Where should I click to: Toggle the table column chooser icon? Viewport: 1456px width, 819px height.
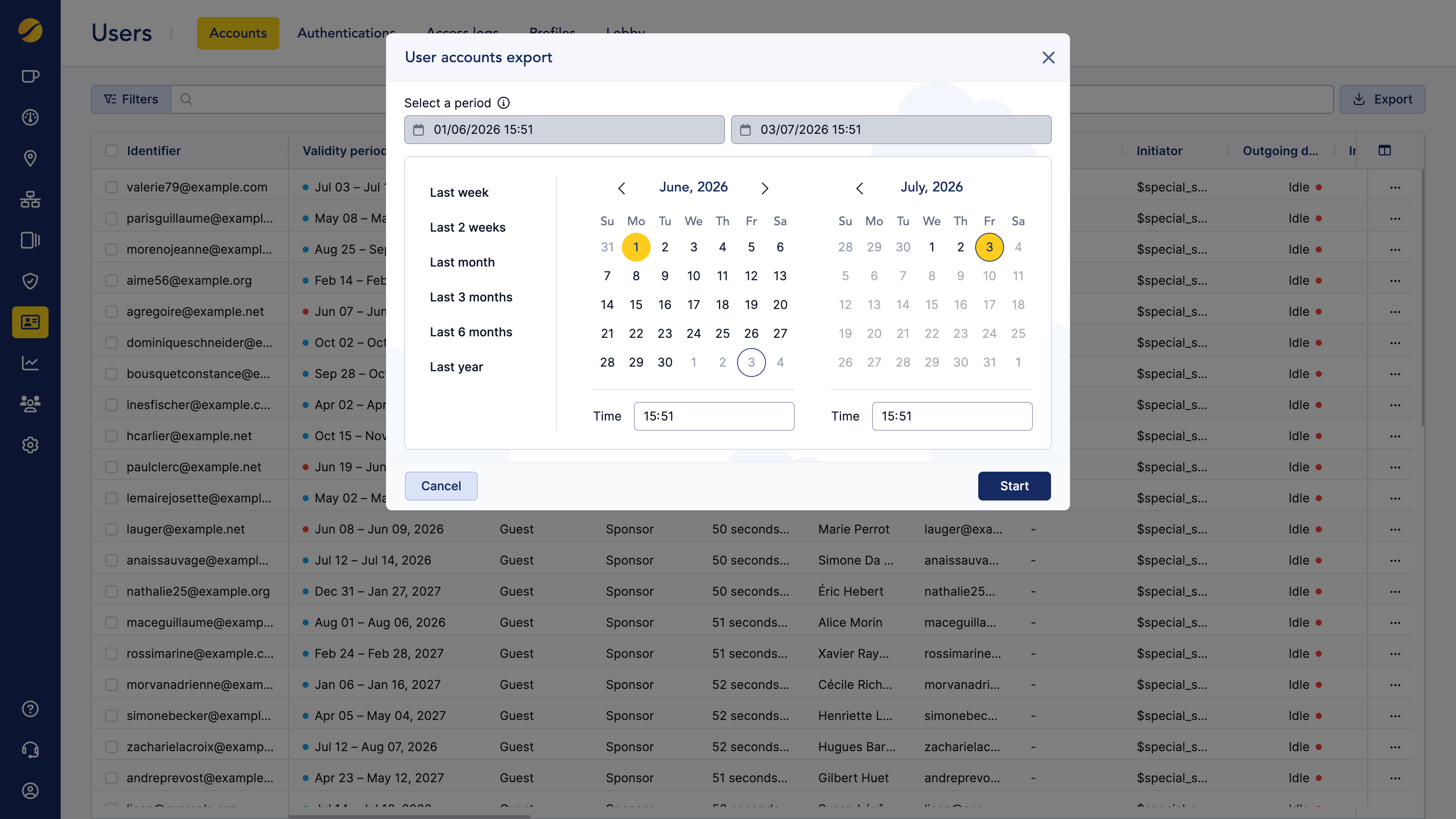(x=1384, y=151)
